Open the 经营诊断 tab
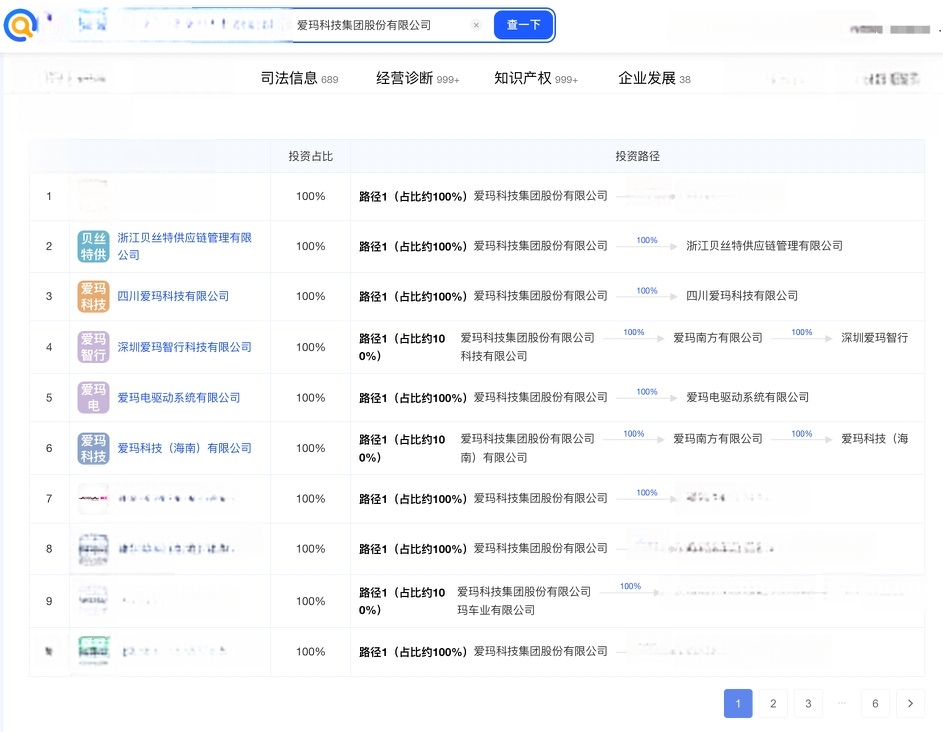Image resolution: width=943 pixels, height=732 pixels. [417, 78]
